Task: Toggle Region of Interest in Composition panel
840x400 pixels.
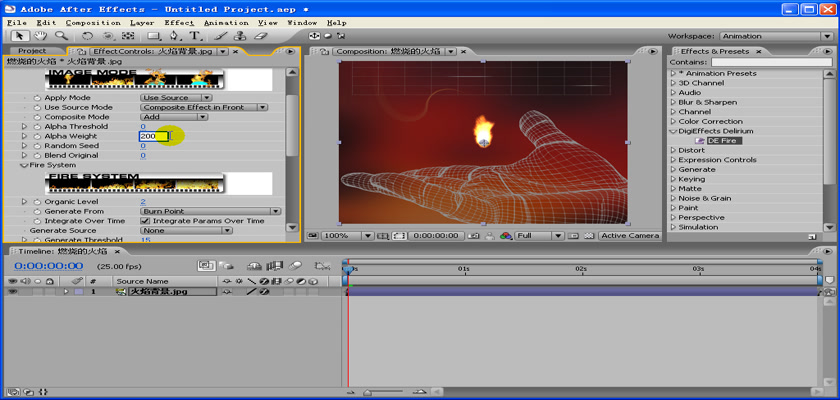Action: coord(398,236)
